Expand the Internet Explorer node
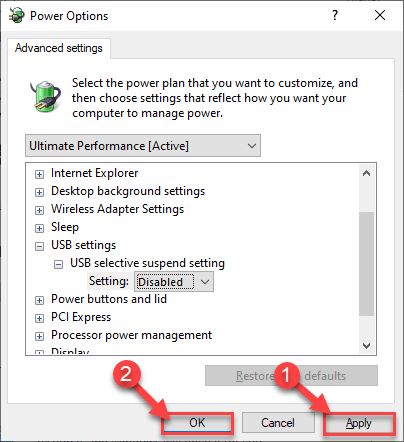 (x=39, y=174)
